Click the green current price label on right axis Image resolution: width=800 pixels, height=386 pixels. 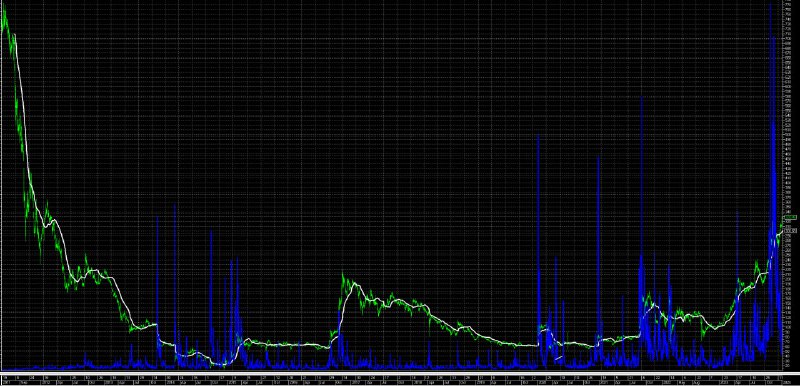790,218
